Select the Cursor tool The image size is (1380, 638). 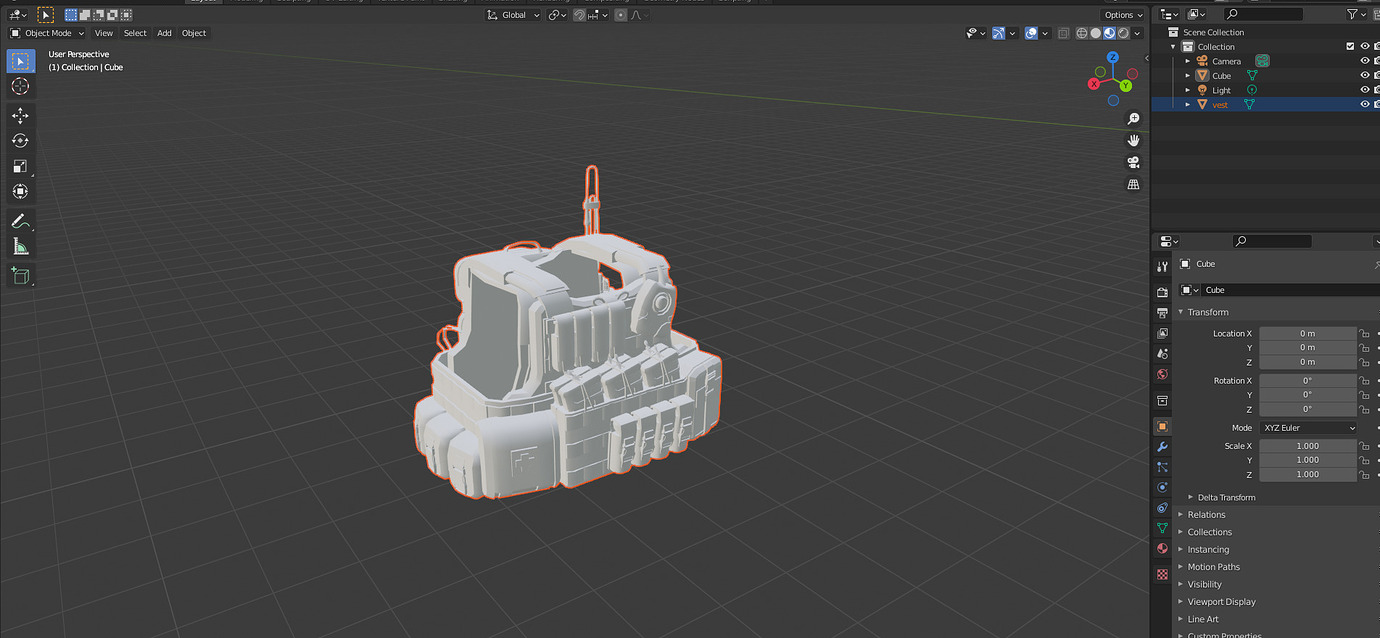(20, 86)
